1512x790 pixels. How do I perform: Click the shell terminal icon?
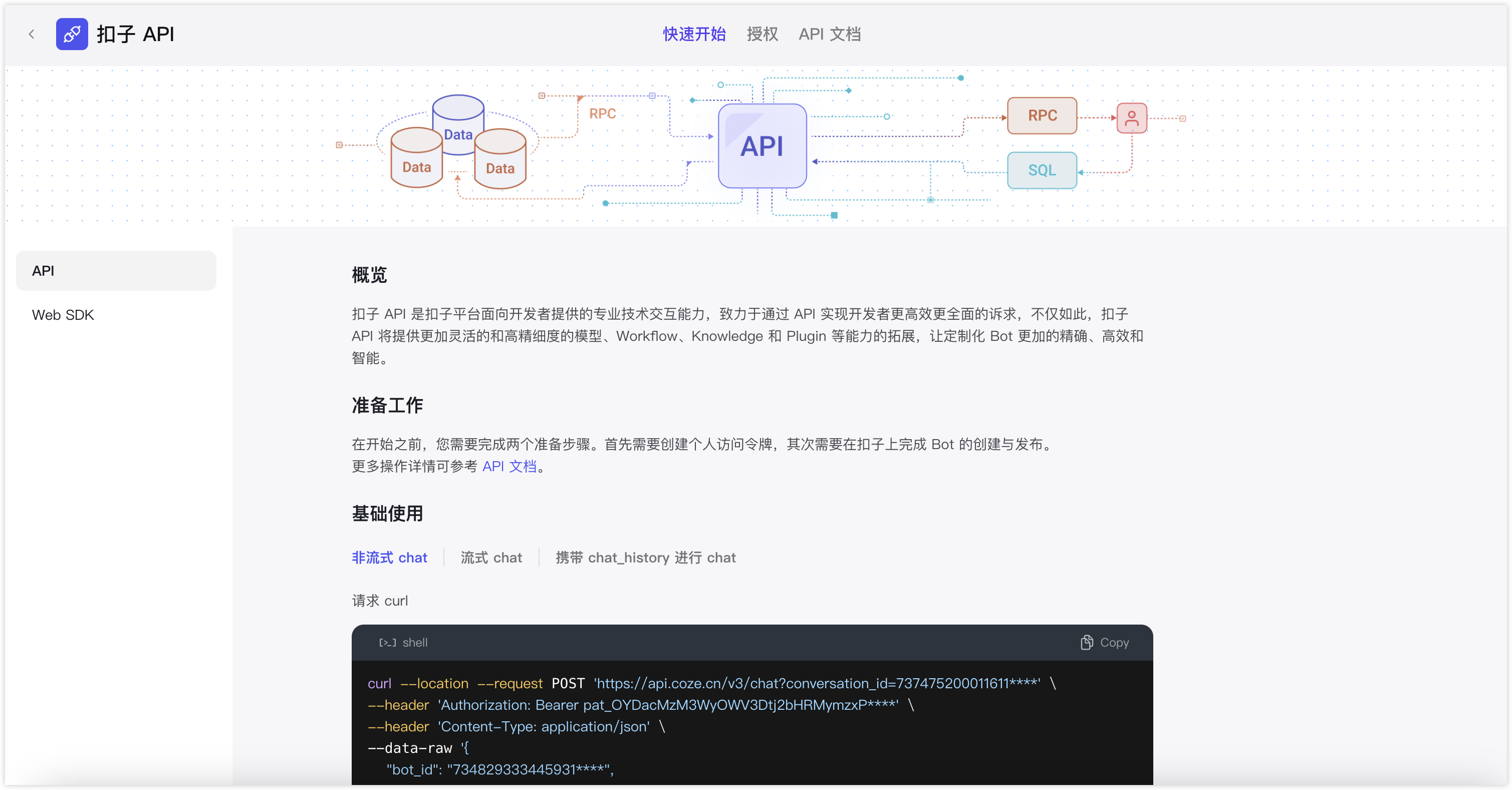(387, 643)
